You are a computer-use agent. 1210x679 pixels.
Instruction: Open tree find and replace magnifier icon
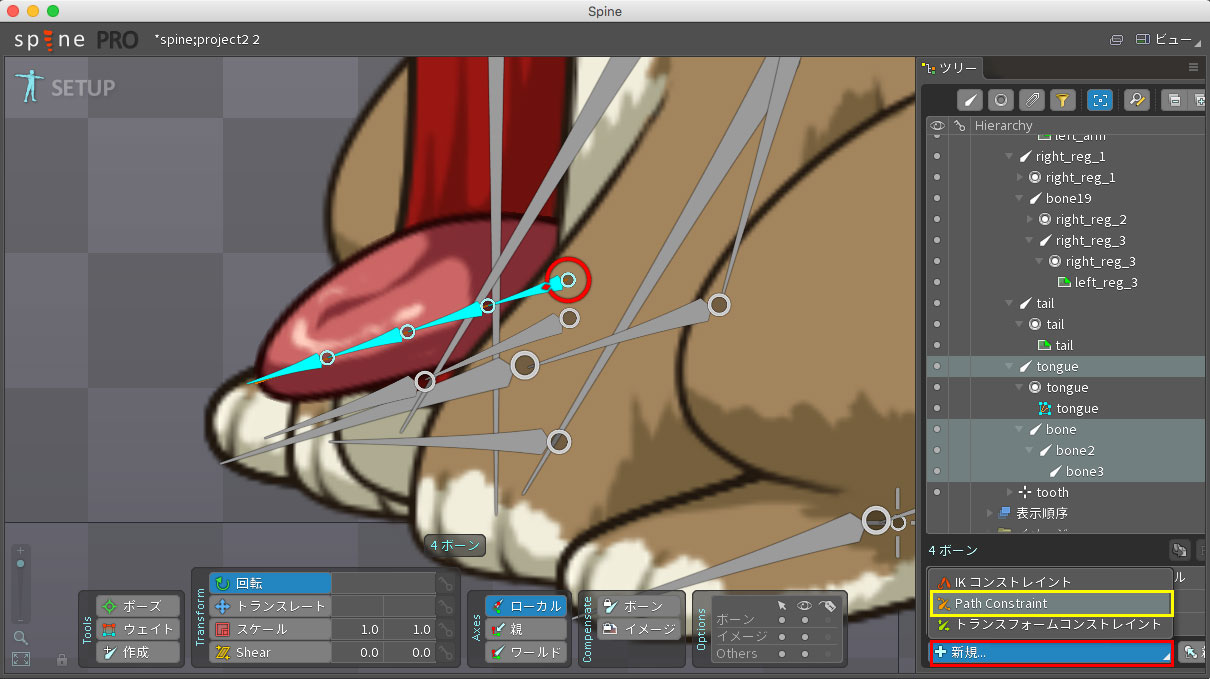[1136, 100]
